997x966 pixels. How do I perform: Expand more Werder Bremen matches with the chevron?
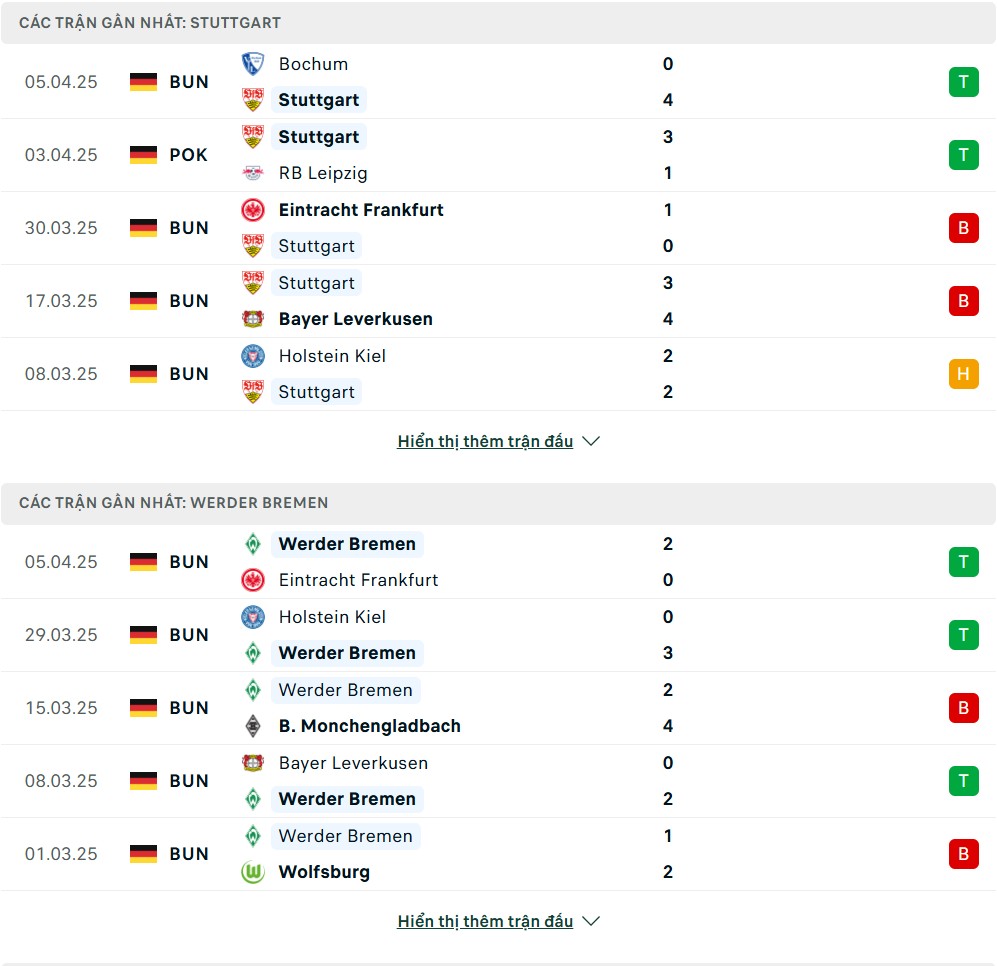(x=591, y=921)
